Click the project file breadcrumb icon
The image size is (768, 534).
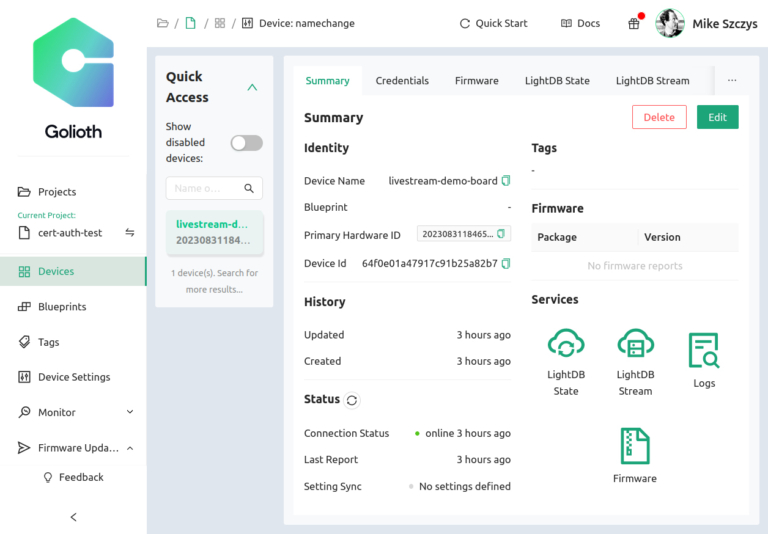(x=191, y=23)
